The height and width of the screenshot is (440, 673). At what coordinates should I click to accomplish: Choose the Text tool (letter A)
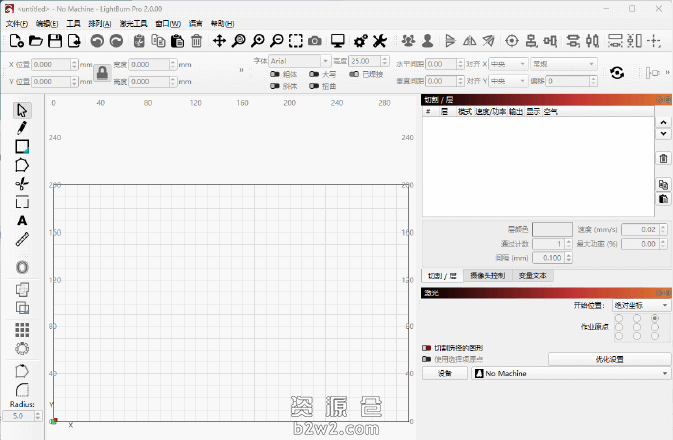pyautogui.click(x=22, y=220)
